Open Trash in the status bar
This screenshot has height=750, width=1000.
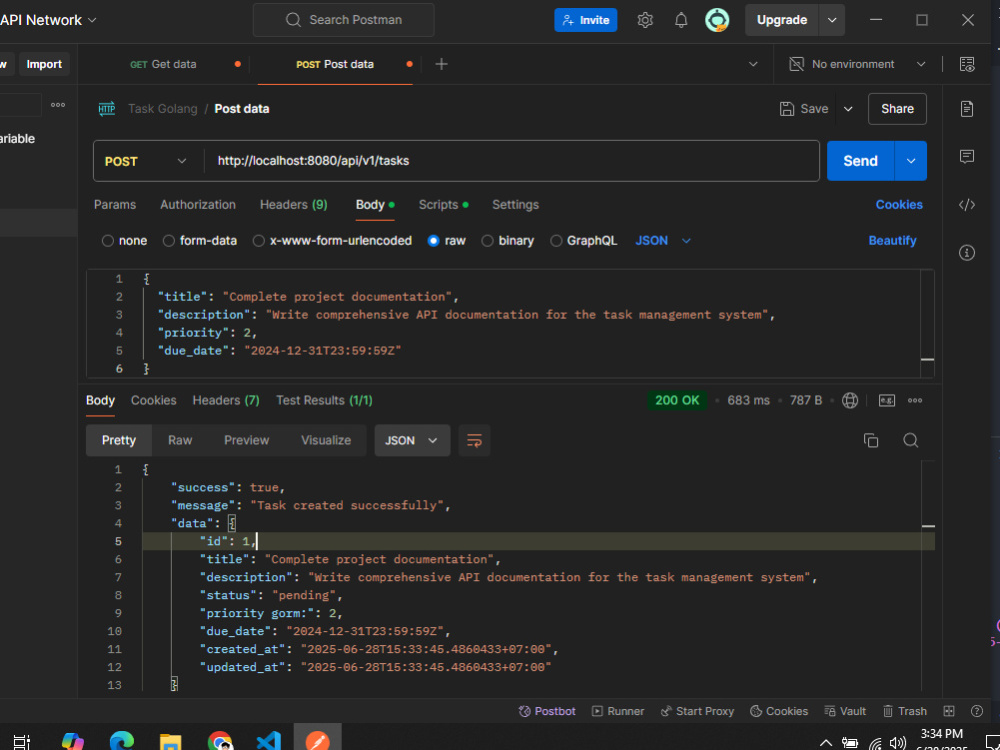click(905, 711)
